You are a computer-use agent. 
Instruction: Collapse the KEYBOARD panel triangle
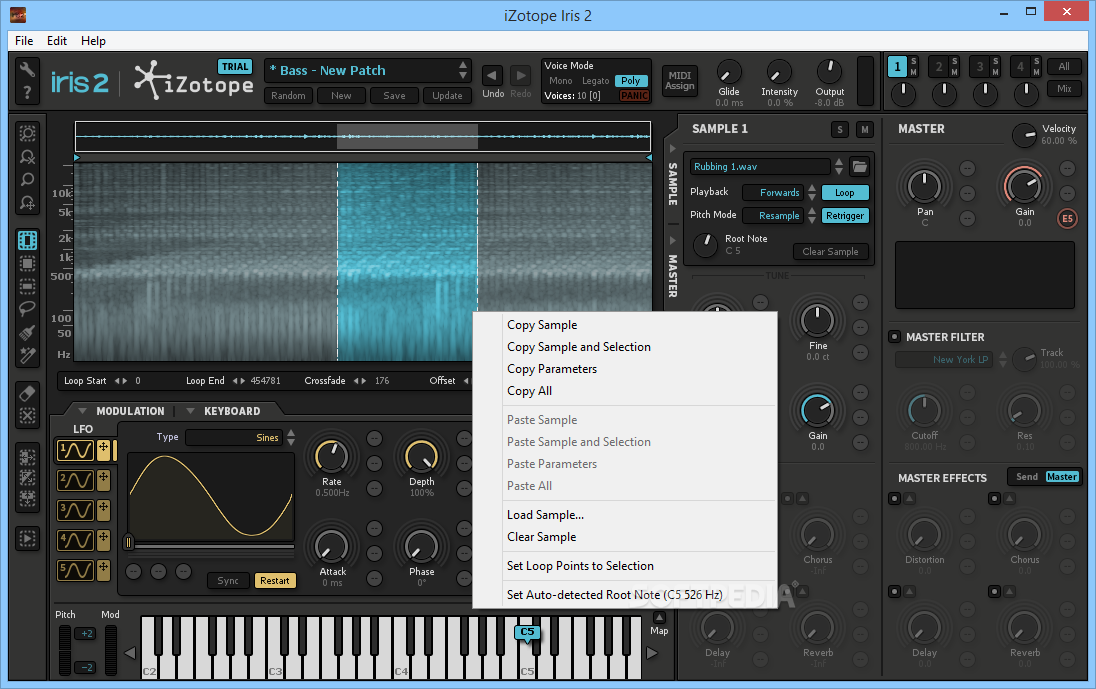click(x=189, y=411)
